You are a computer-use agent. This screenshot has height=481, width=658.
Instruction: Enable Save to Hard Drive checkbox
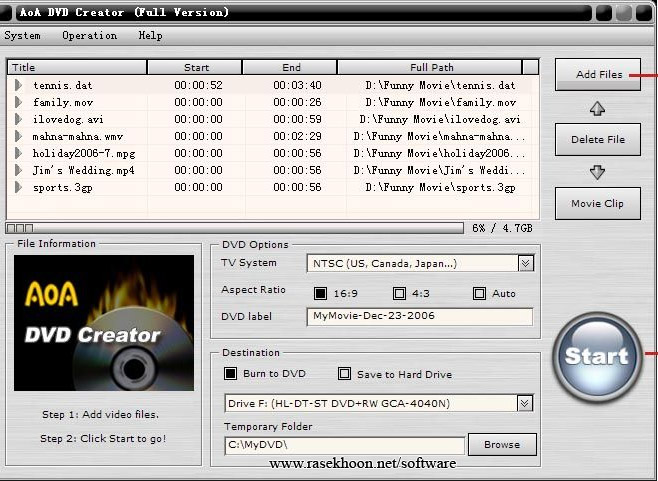(x=345, y=374)
